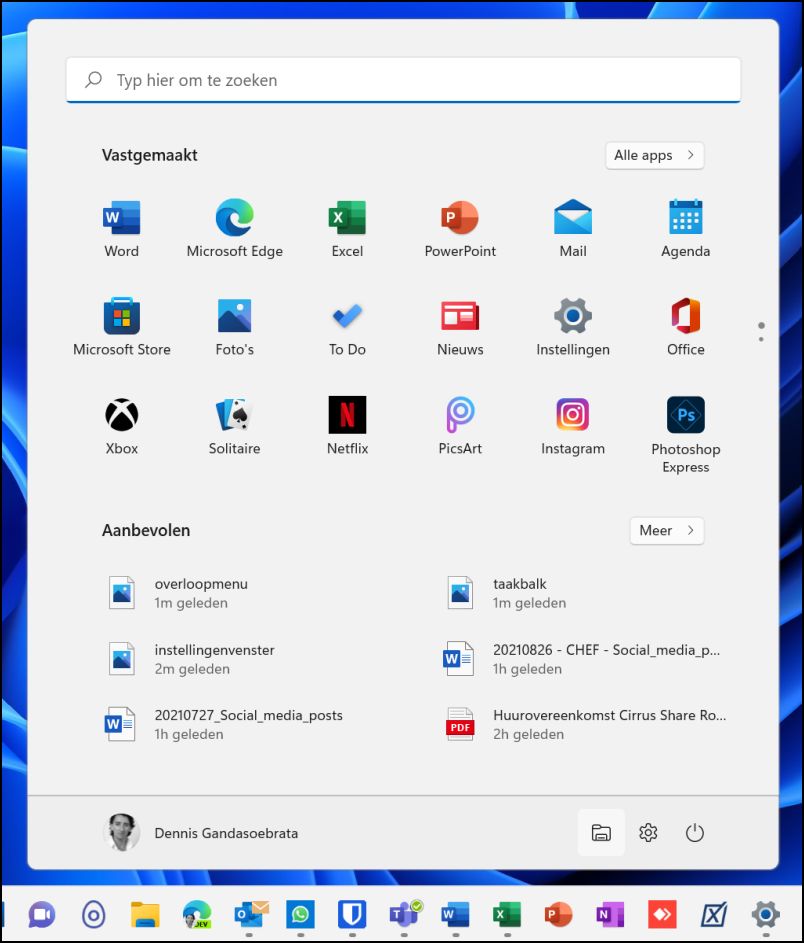The width and height of the screenshot is (804, 943).
Task: Open the red AnyDesk icon in the taskbar
Action: (662, 915)
